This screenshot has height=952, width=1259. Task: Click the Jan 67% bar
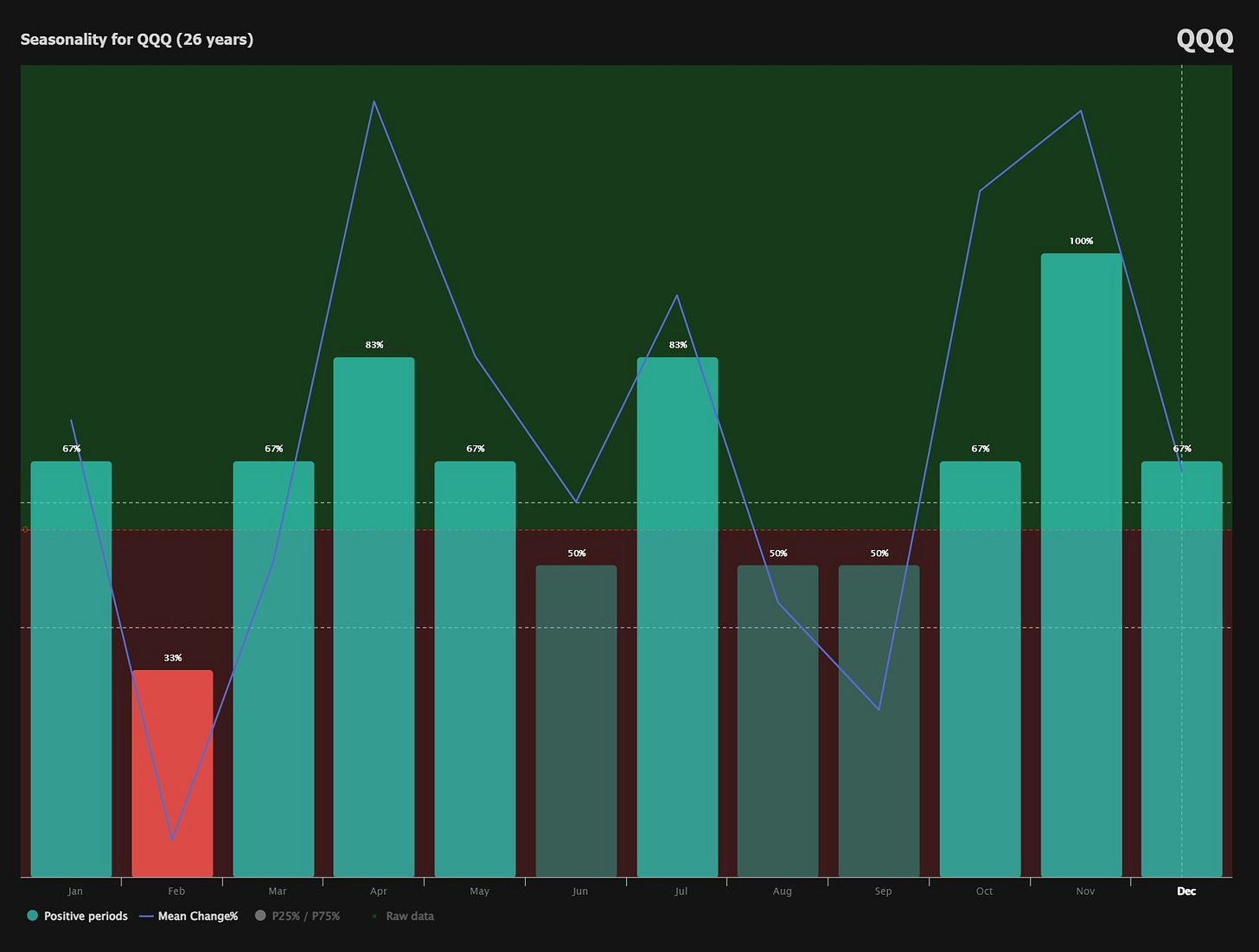(x=71, y=669)
